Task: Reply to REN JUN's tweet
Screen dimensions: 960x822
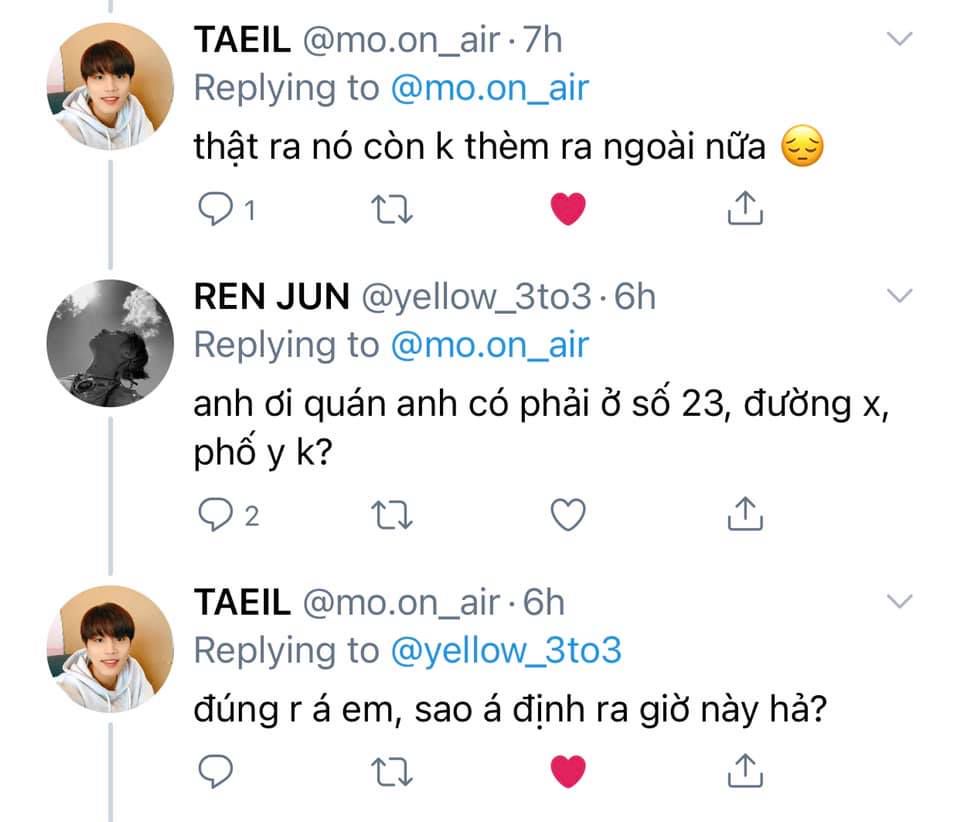Action: point(213,514)
